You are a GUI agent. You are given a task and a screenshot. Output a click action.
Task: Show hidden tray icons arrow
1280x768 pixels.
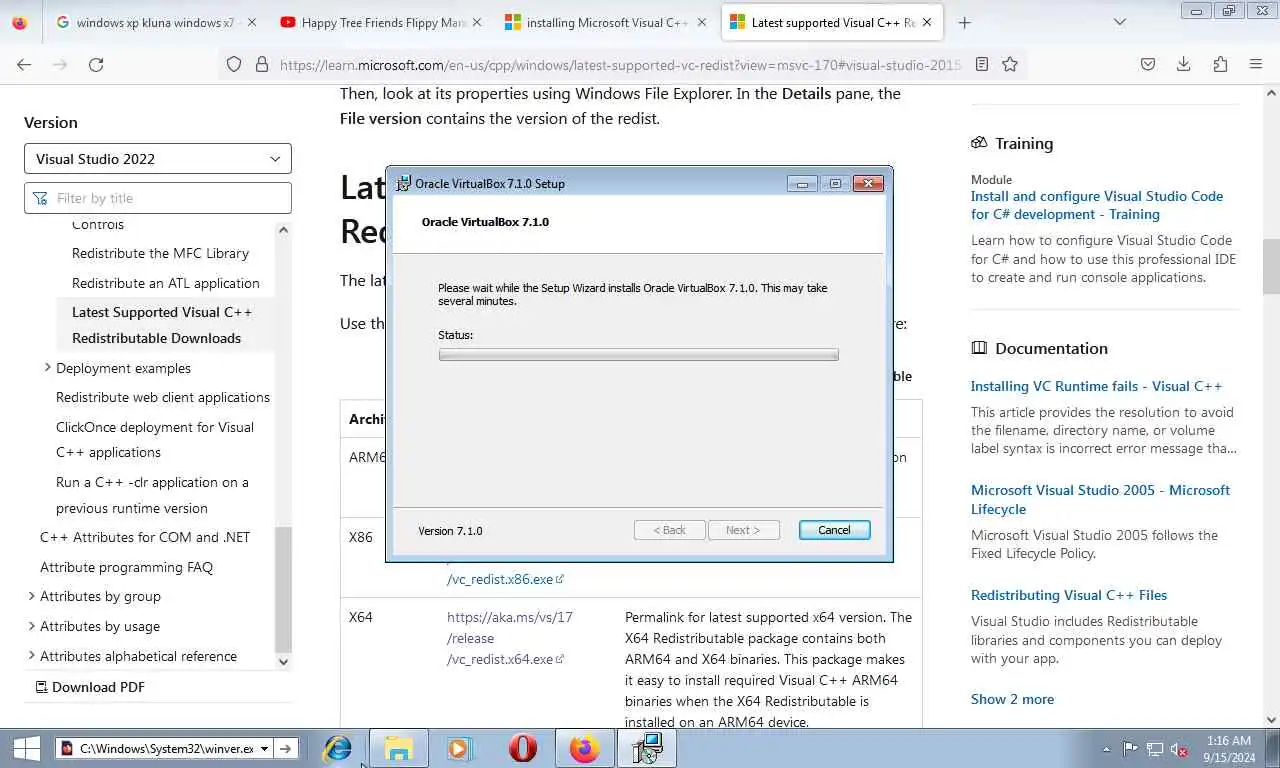(x=1106, y=749)
